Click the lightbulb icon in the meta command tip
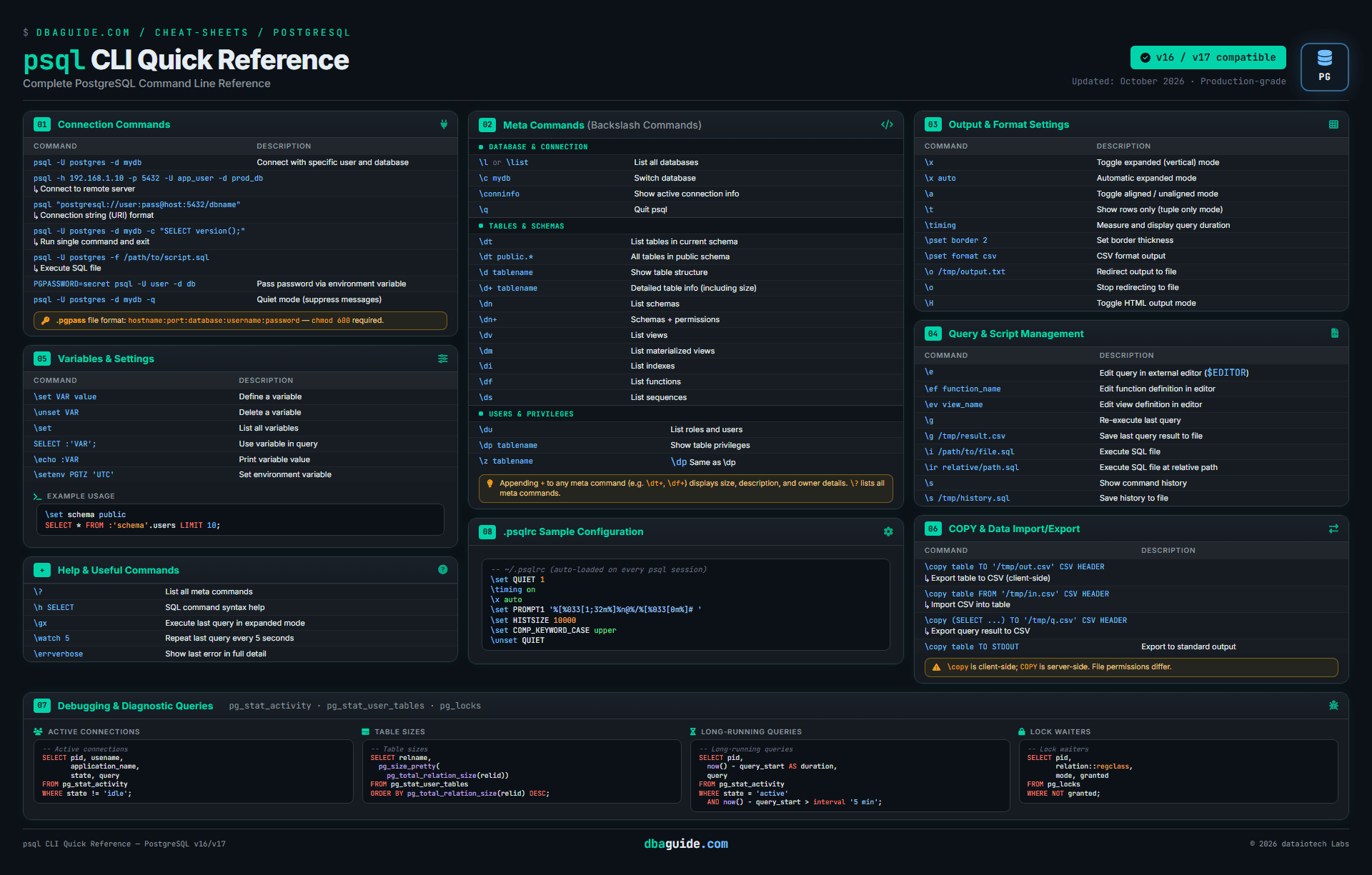 point(489,484)
